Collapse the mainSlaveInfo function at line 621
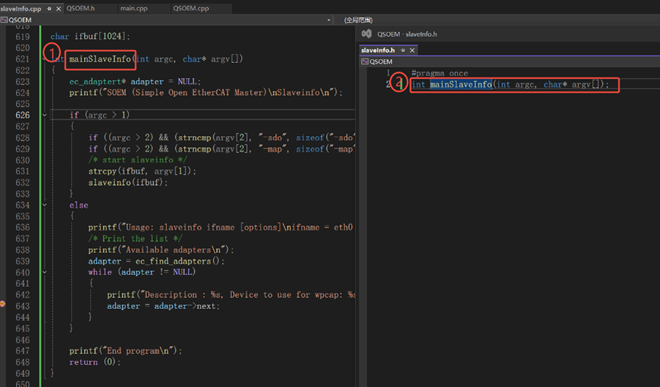 point(45,59)
